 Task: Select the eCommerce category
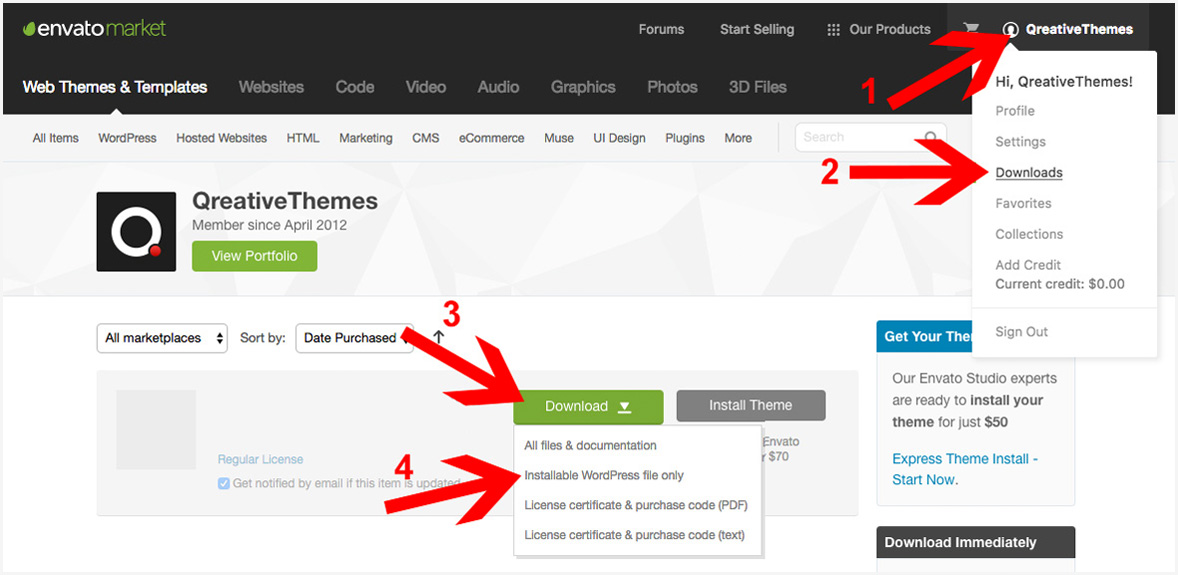(x=492, y=138)
